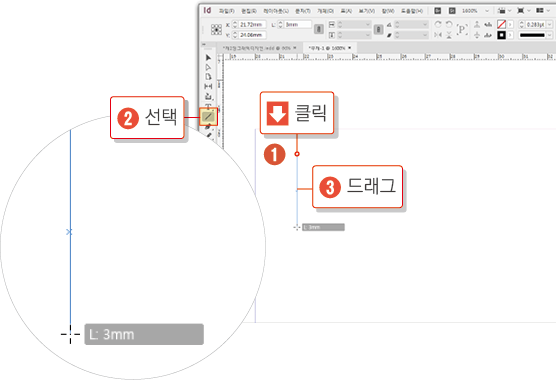Screen dimensions: 556x380
Task: Open the 파일(F) menu
Action: click(x=227, y=11)
